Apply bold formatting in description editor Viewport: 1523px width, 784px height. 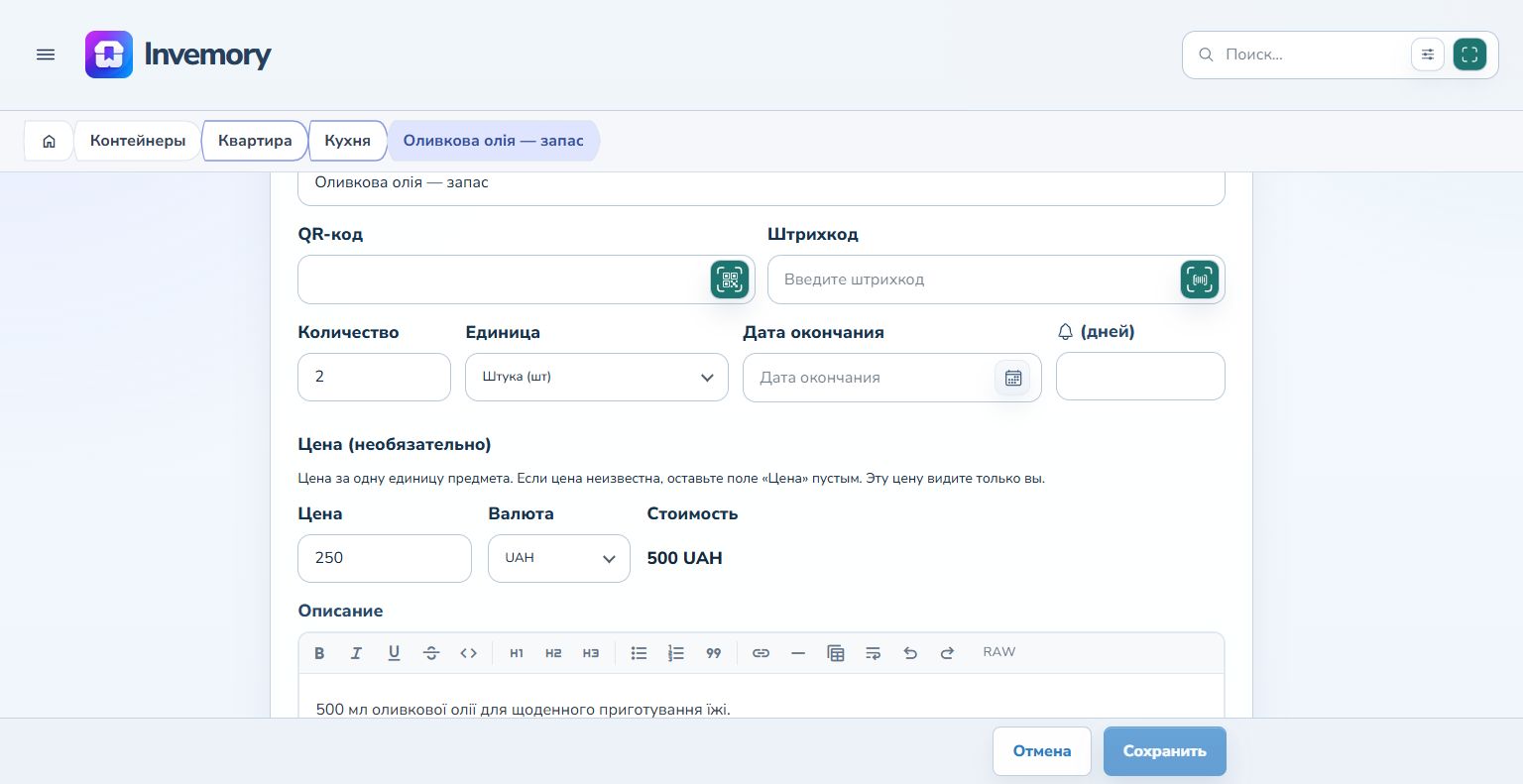319,653
